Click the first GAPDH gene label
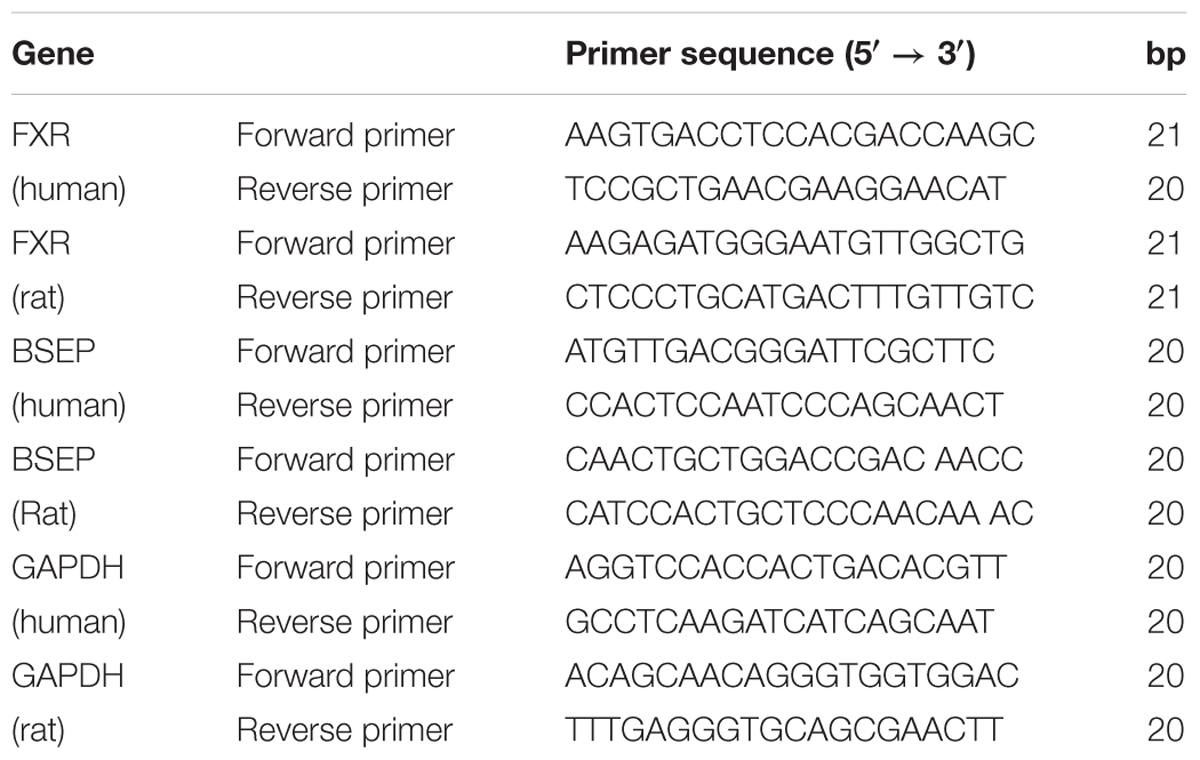This screenshot has height=760, width=1200. [68, 567]
